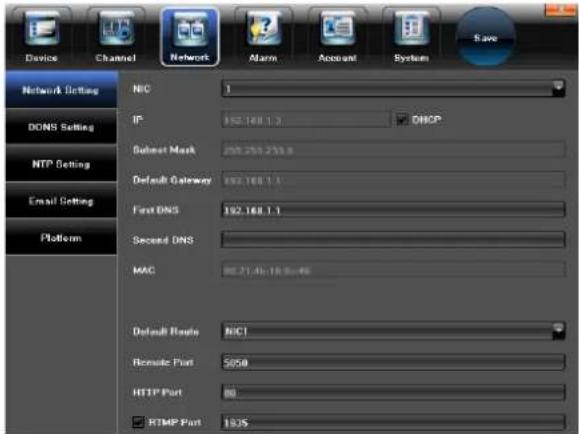Expand the NIC dropdown arrow
Image resolution: width=579 pixels, height=434 pixels.
(x=558, y=89)
